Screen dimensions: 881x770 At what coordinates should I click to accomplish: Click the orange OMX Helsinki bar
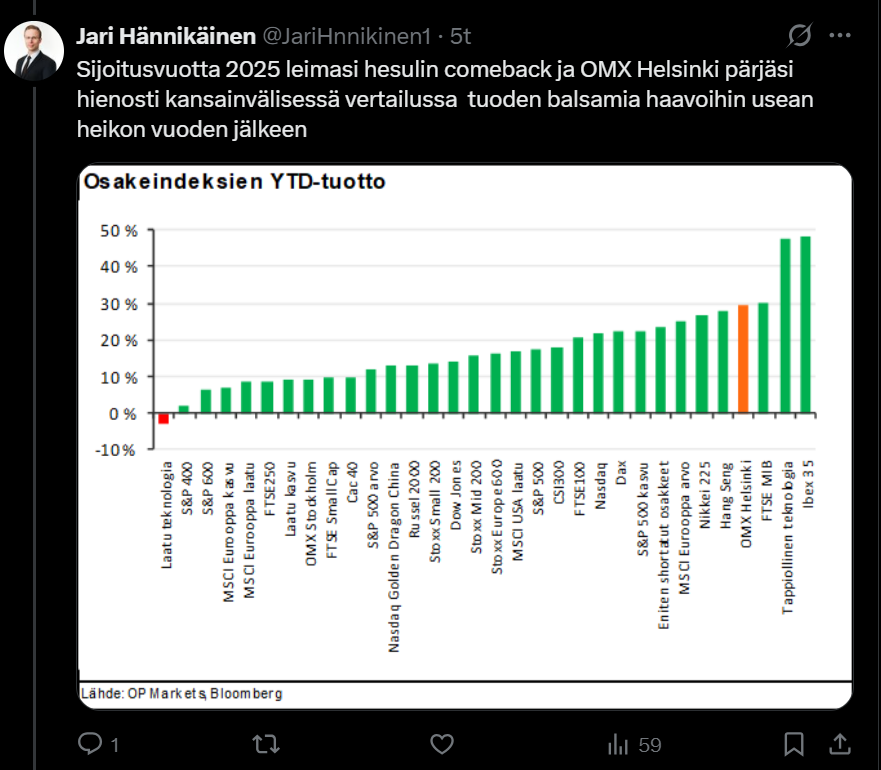(x=743, y=359)
